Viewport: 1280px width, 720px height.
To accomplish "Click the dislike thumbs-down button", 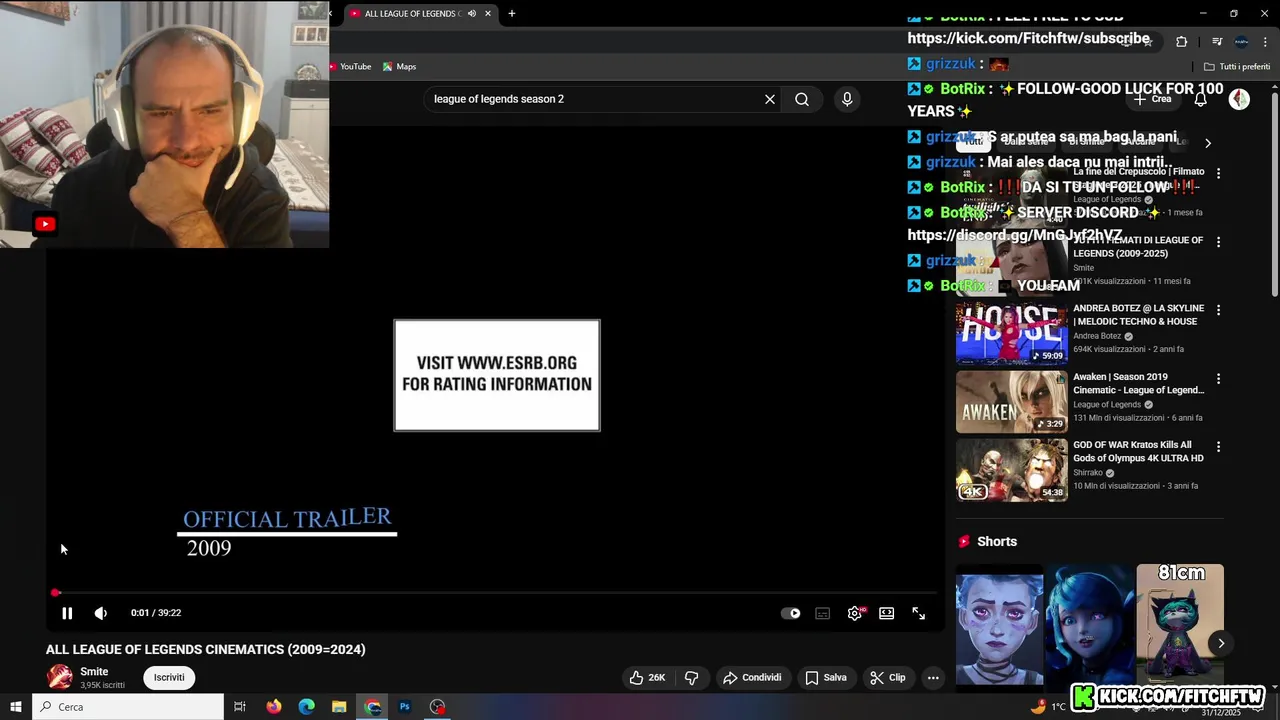I will (691, 677).
